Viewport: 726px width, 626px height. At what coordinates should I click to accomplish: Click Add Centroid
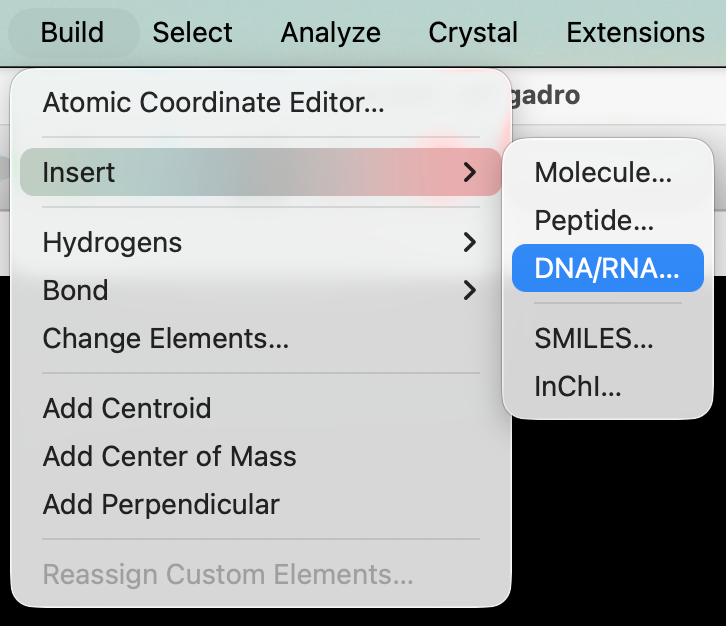coord(127,408)
